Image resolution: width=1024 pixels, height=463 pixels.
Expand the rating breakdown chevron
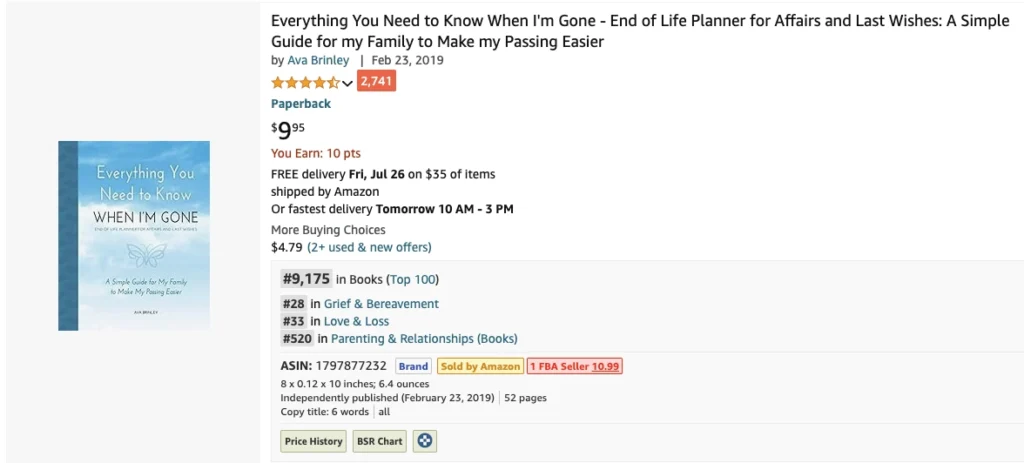click(347, 83)
